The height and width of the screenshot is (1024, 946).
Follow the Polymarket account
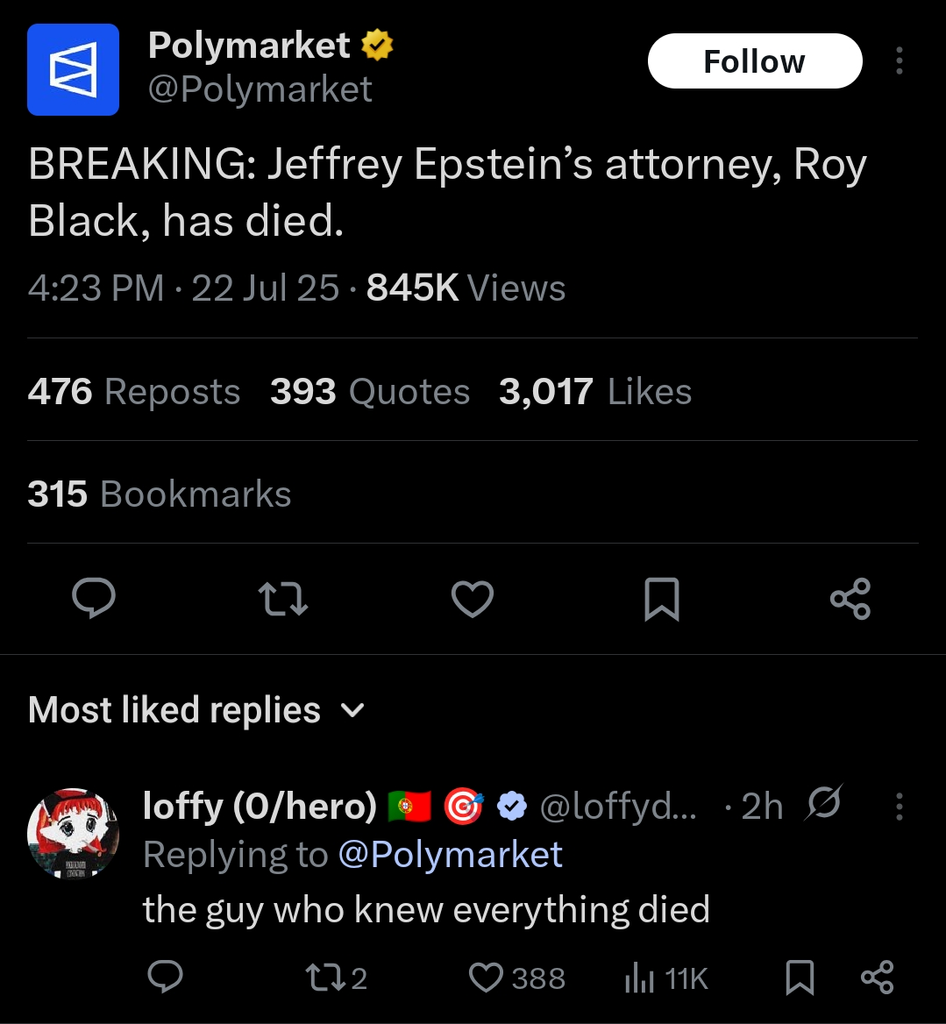(755, 61)
